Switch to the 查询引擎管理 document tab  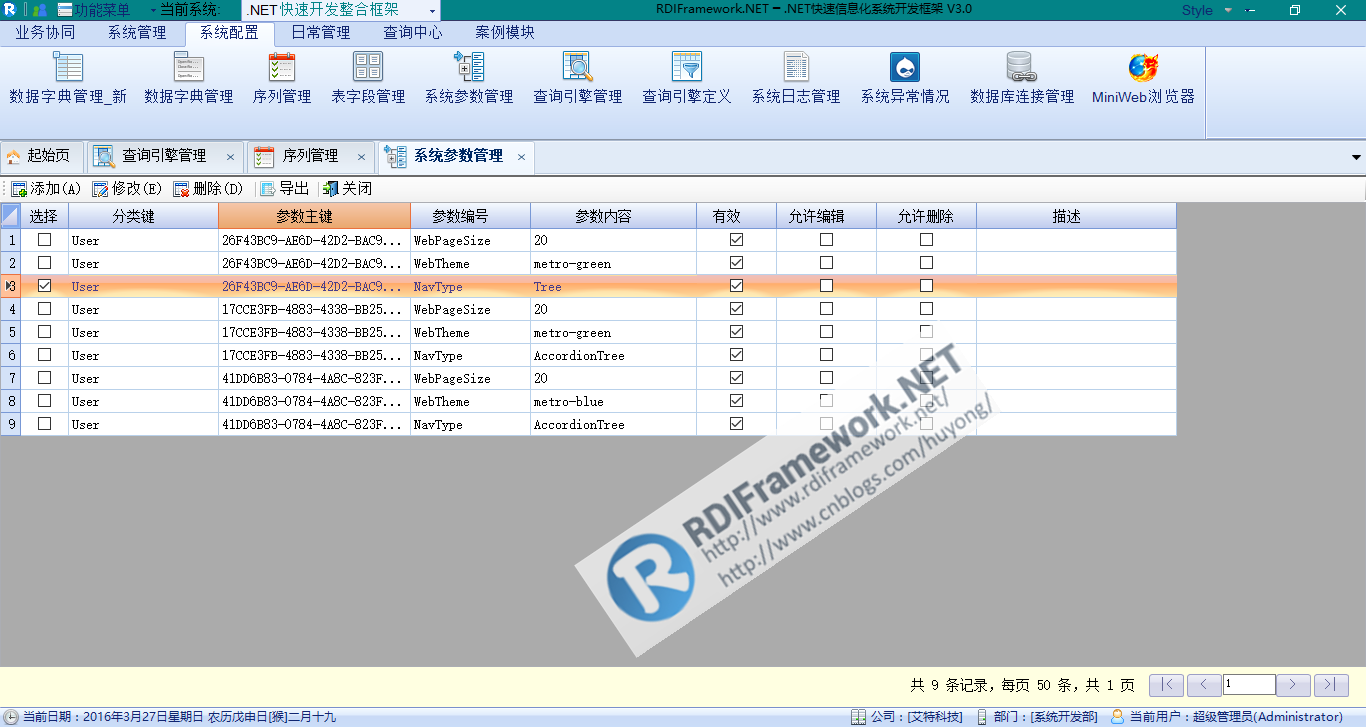[x=164, y=156]
